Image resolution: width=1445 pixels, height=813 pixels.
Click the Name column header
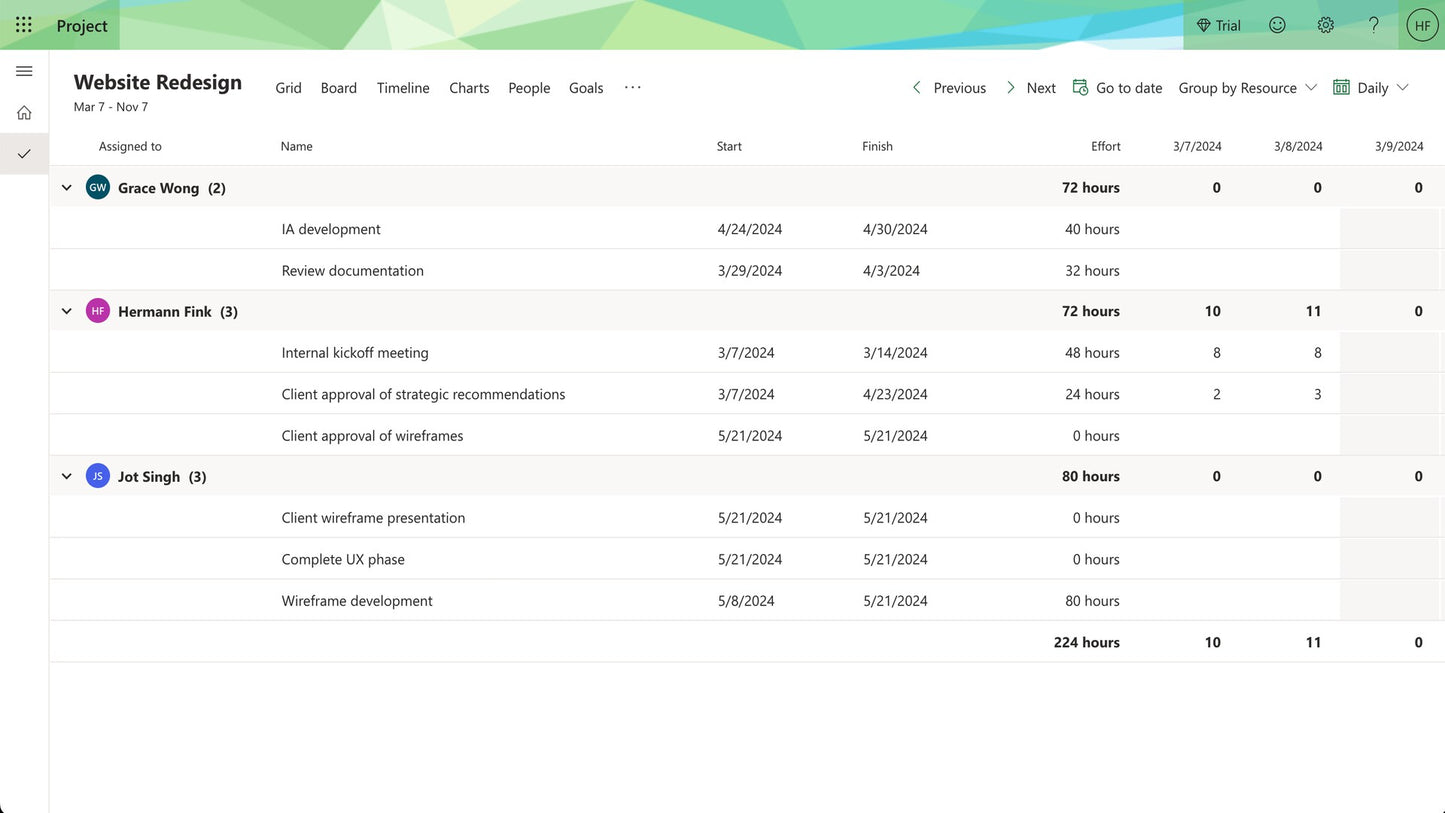pyautogui.click(x=297, y=146)
